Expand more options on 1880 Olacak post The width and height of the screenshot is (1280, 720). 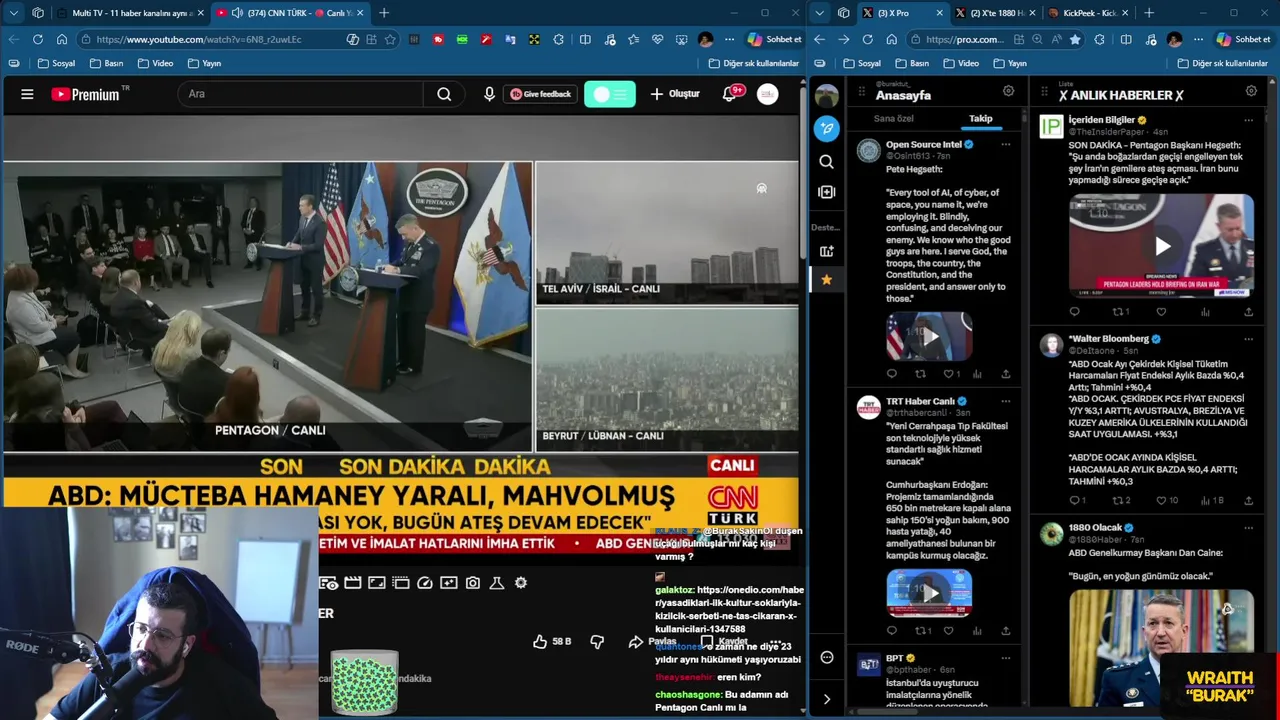[x=1248, y=528]
